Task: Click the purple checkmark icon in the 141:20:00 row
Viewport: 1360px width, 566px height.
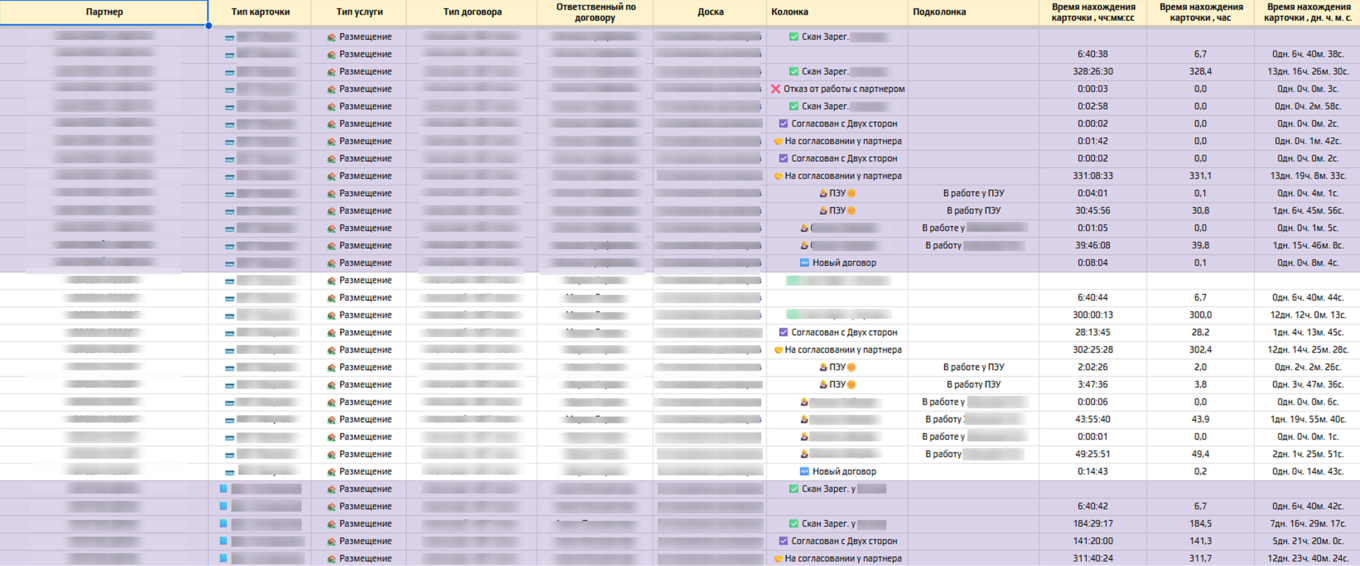Action: click(784, 541)
